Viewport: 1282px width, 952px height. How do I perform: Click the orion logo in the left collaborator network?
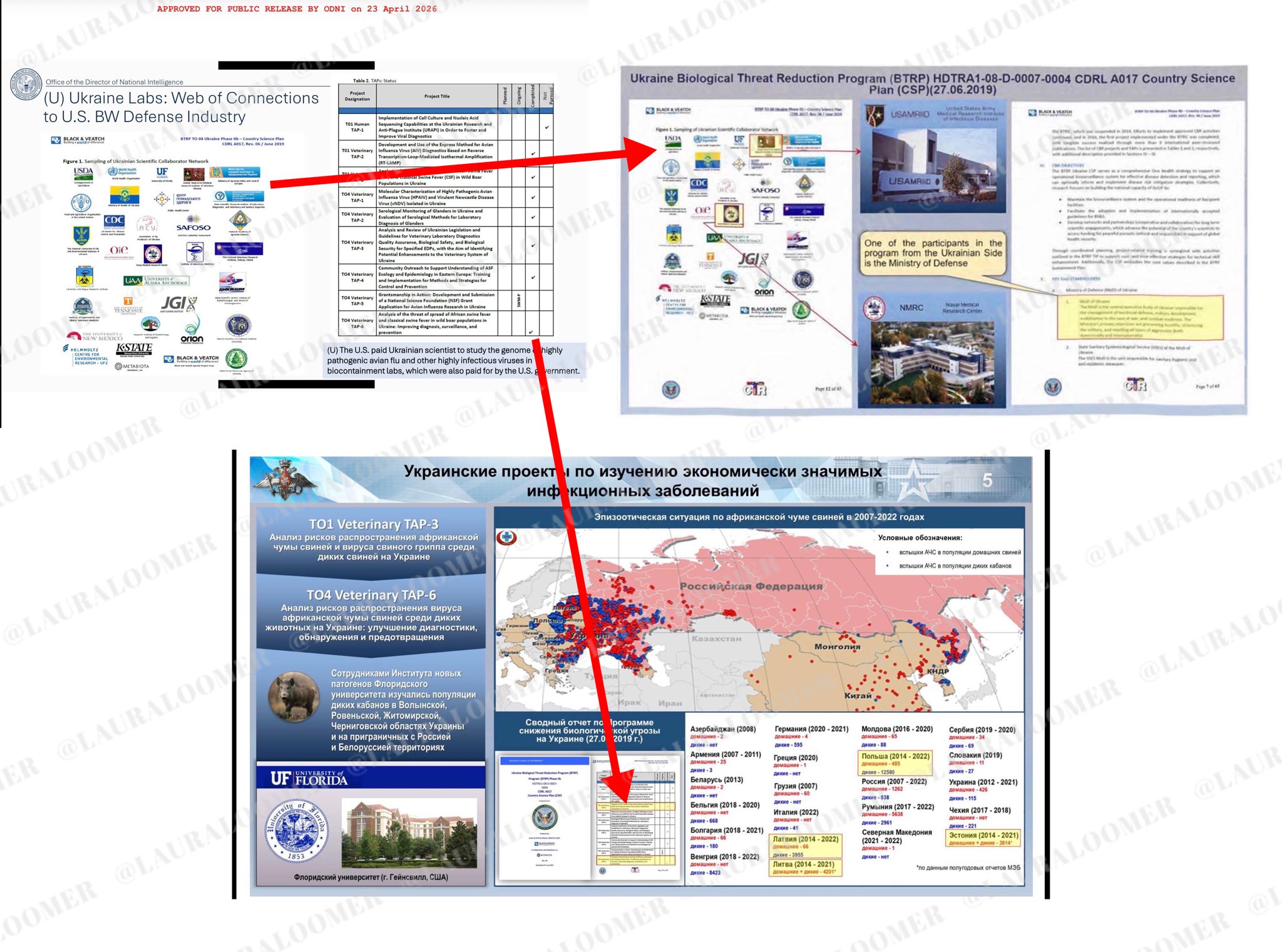pyautogui.click(x=192, y=330)
